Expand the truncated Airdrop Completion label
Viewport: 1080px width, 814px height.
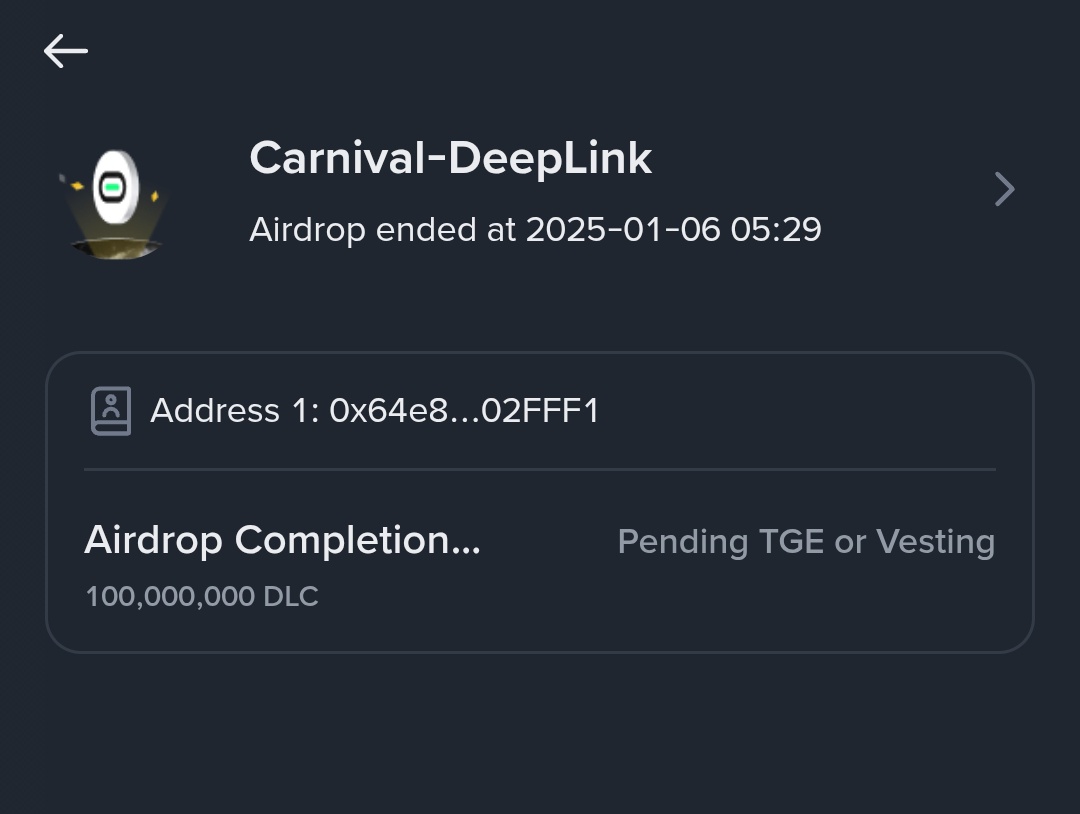282,541
